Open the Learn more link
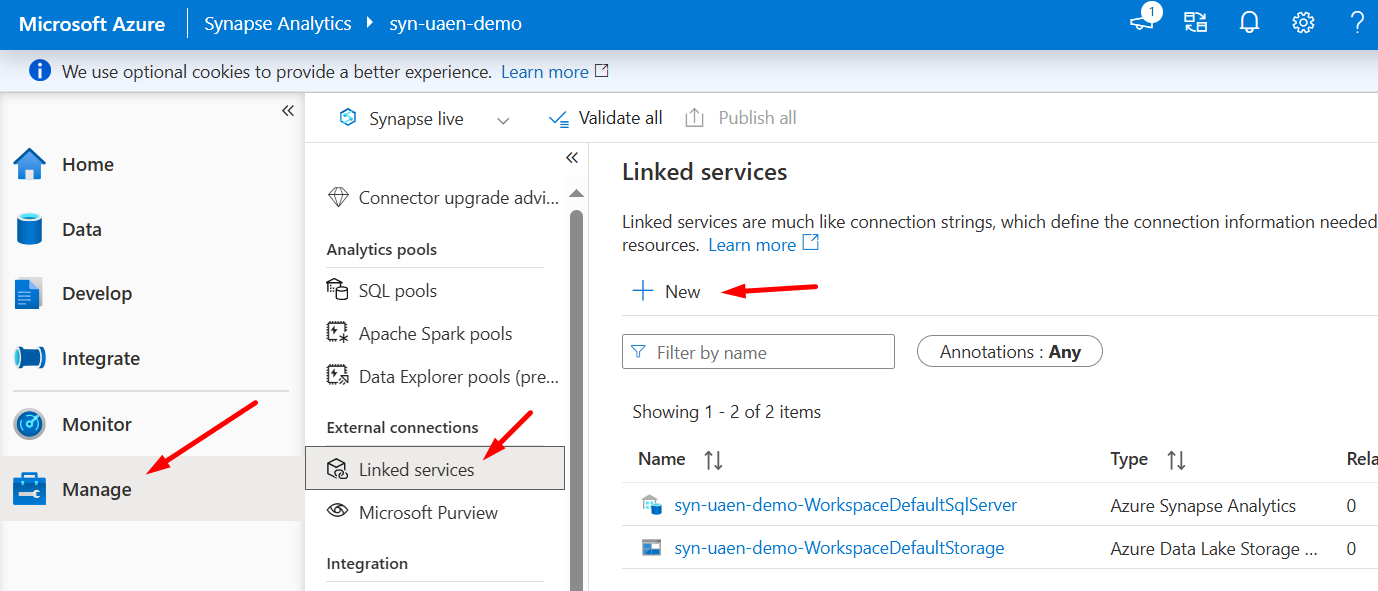 (x=753, y=244)
